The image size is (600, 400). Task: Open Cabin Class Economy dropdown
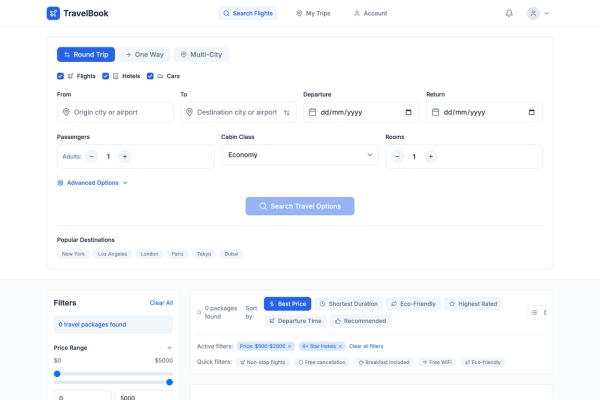300,155
